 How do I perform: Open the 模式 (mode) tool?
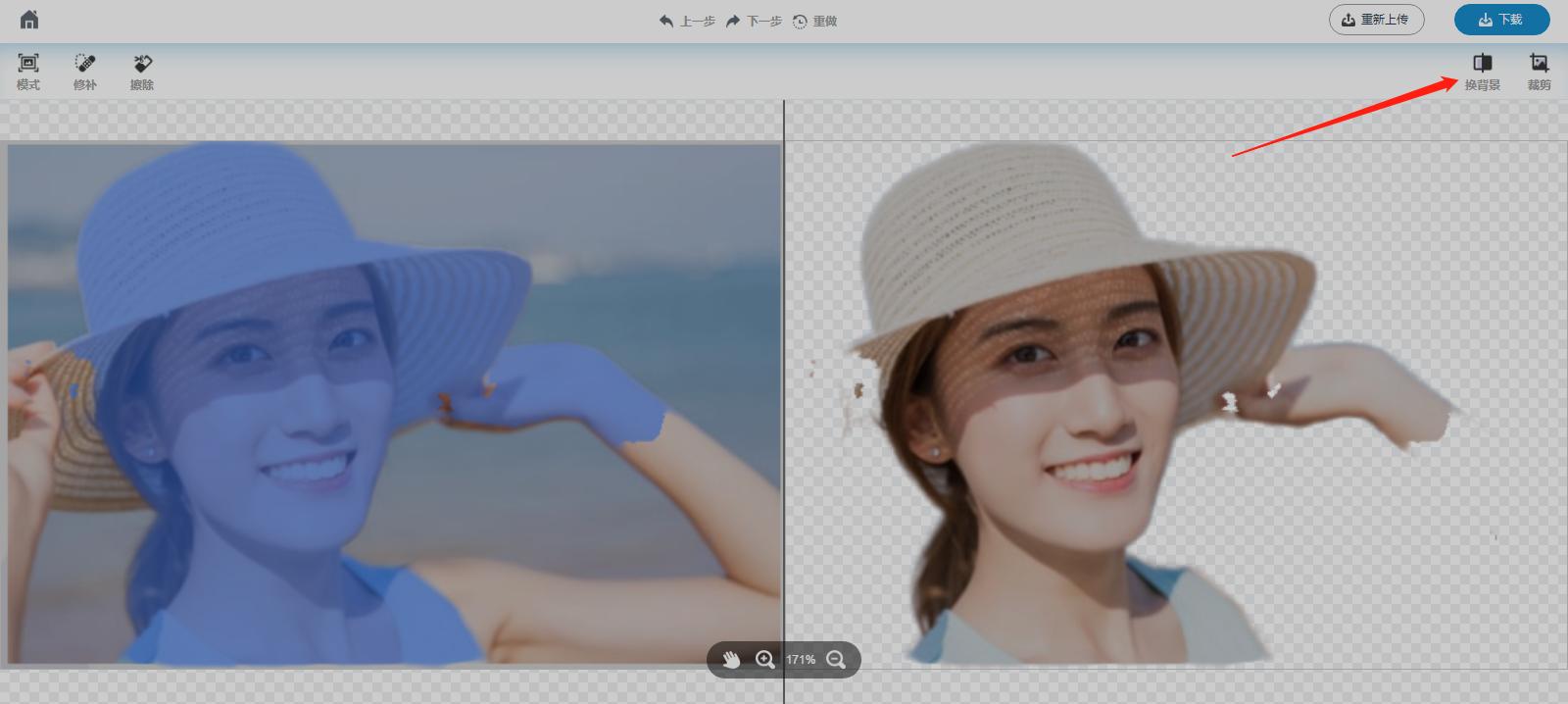tap(28, 72)
